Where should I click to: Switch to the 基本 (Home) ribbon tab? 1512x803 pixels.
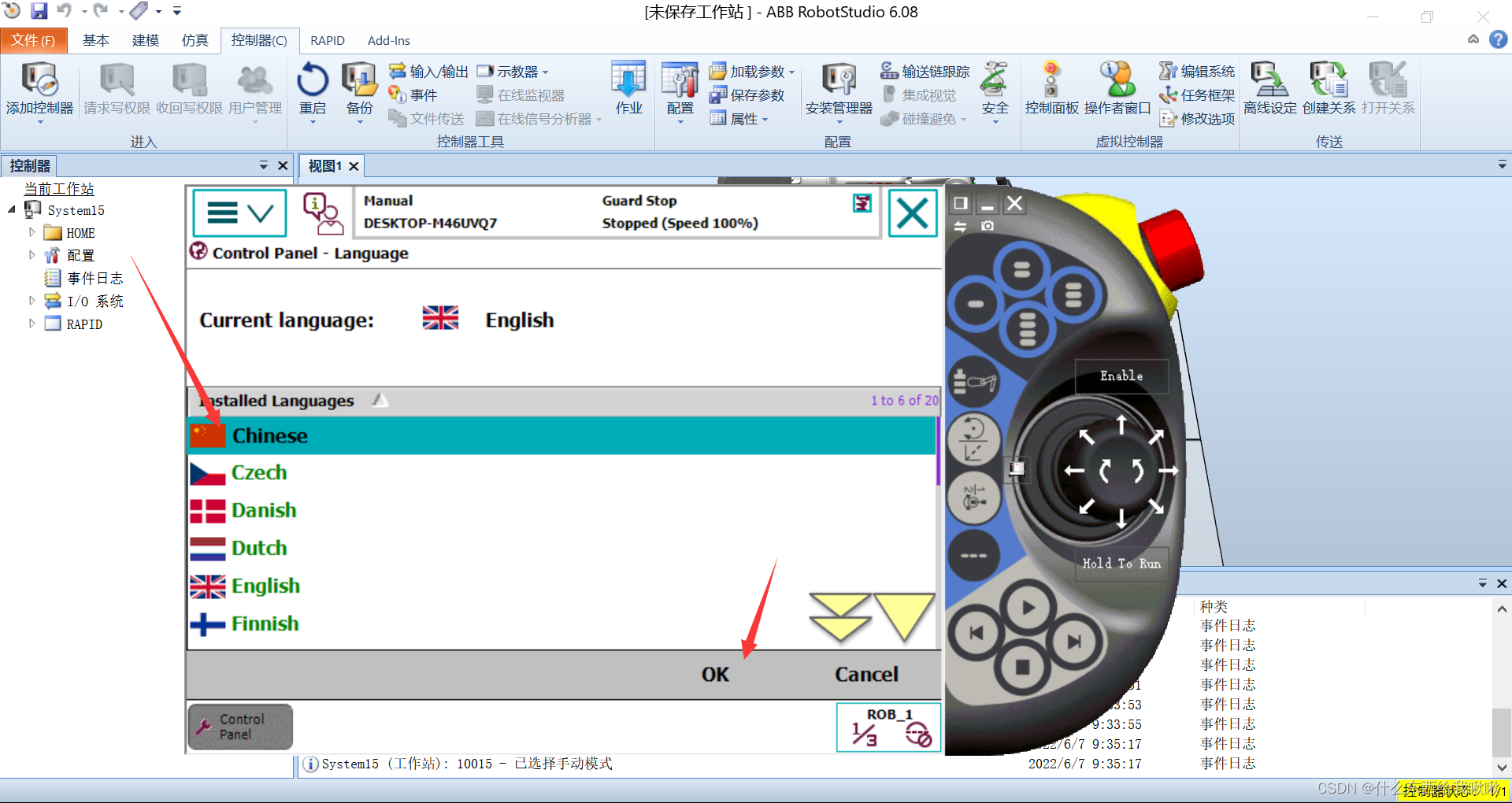[x=96, y=40]
